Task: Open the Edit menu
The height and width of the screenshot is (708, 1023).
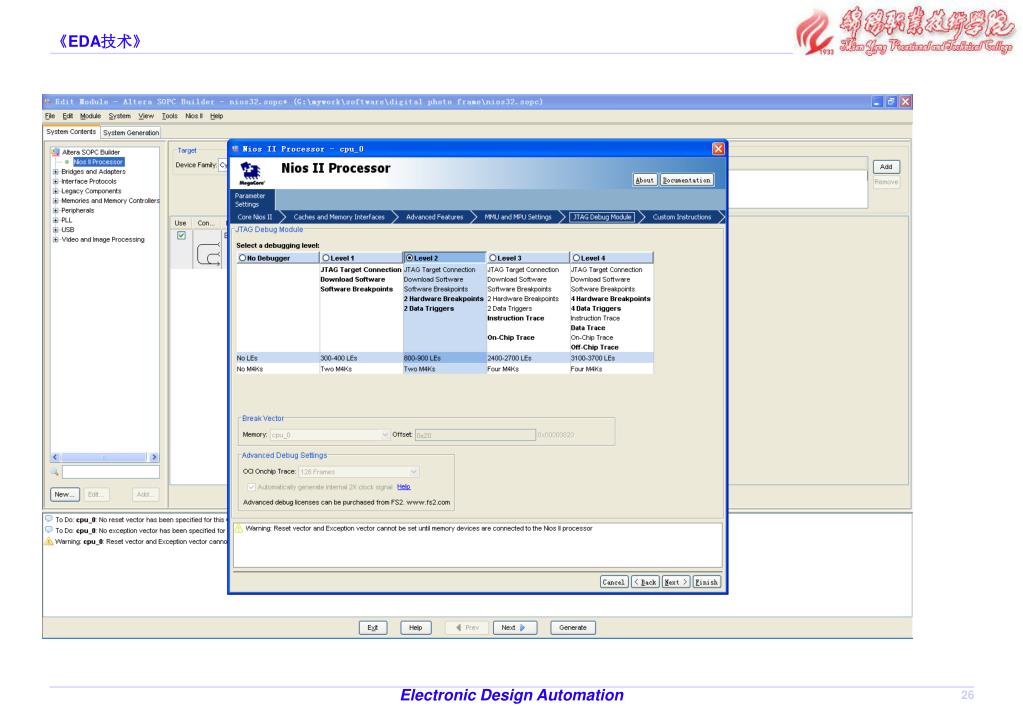Action: [x=67, y=116]
